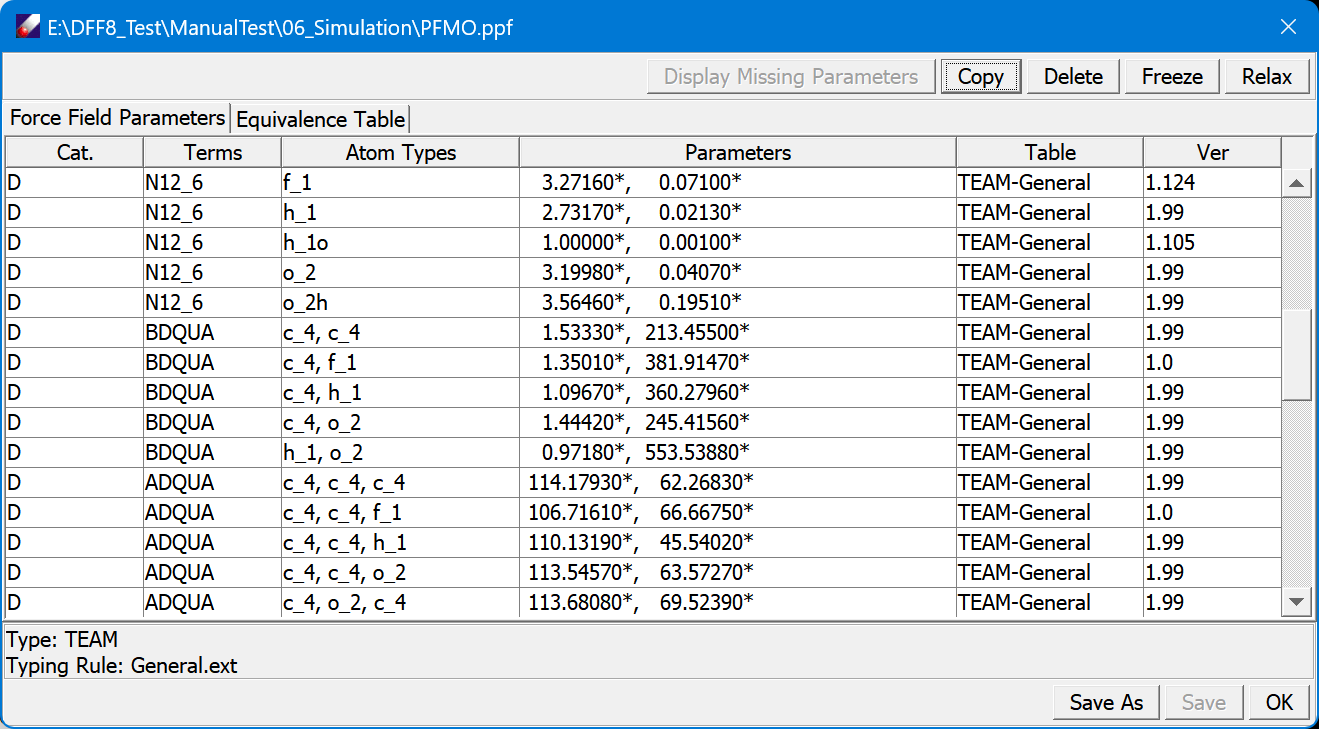Image resolution: width=1319 pixels, height=729 pixels.
Task: Click the scrollbar up arrow
Action: 1297,182
